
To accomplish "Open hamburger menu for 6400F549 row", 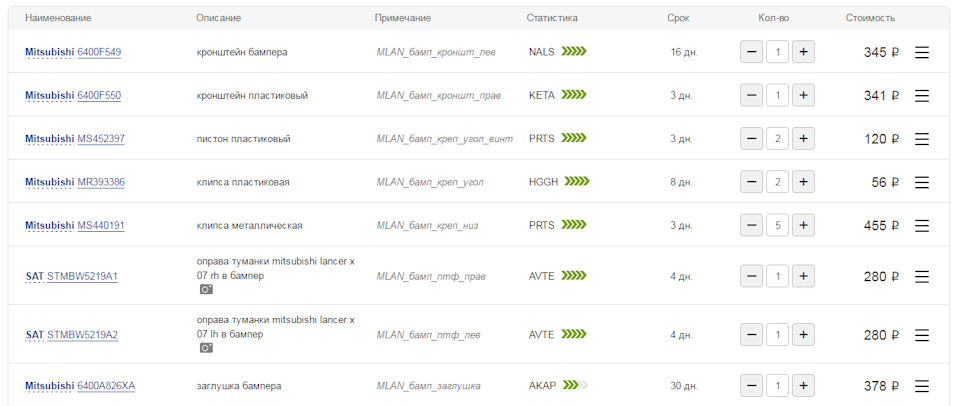I will [x=921, y=52].
